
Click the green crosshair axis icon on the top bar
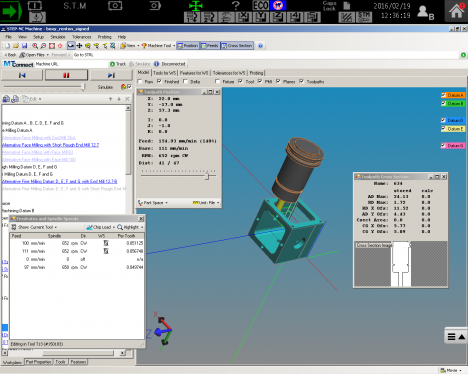coord(196,6)
